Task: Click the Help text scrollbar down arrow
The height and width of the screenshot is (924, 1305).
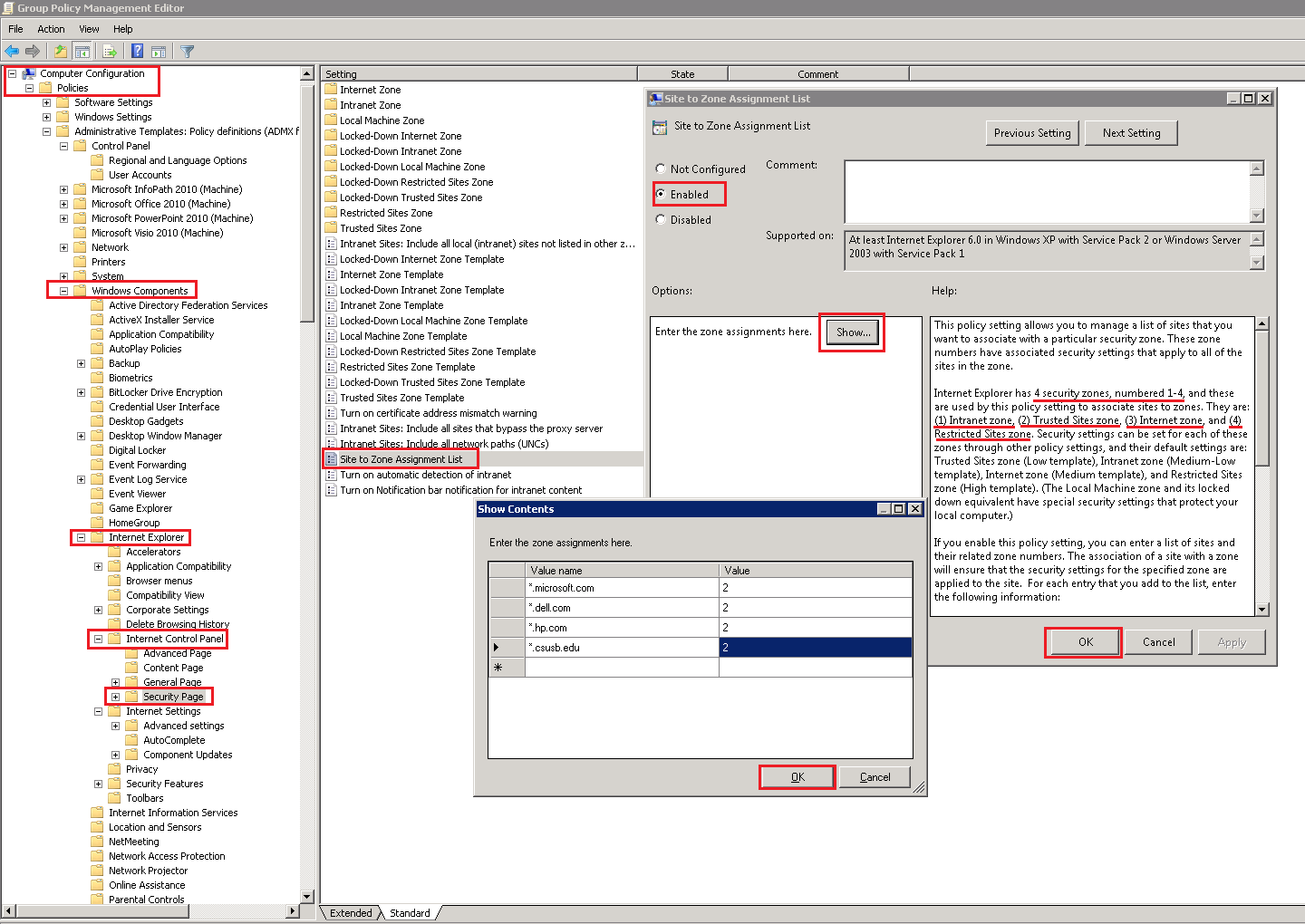Action: pyautogui.click(x=1262, y=610)
